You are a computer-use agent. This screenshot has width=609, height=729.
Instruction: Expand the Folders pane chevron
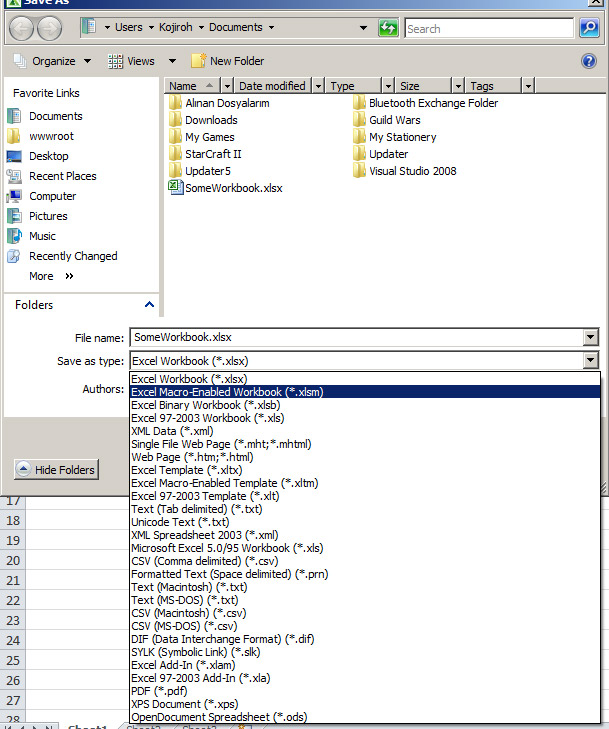click(x=149, y=305)
